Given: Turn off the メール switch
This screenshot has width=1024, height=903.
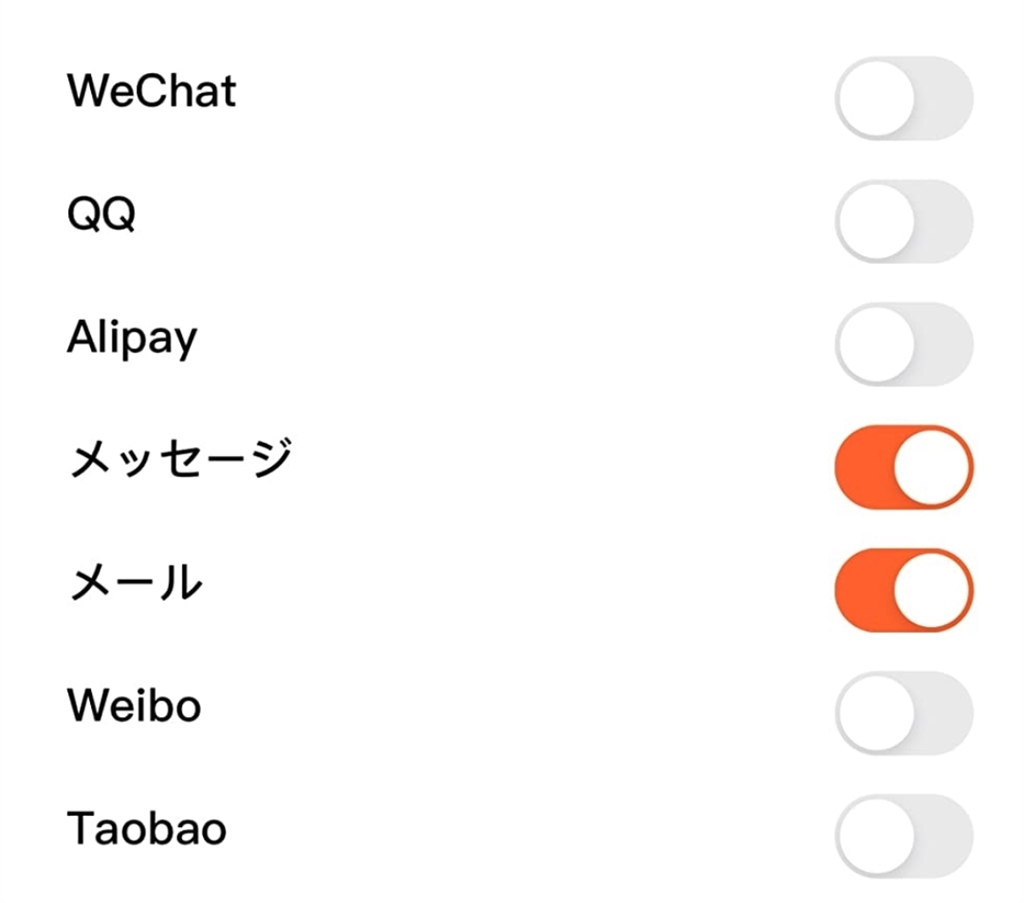Looking at the screenshot, I should pos(903,590).
